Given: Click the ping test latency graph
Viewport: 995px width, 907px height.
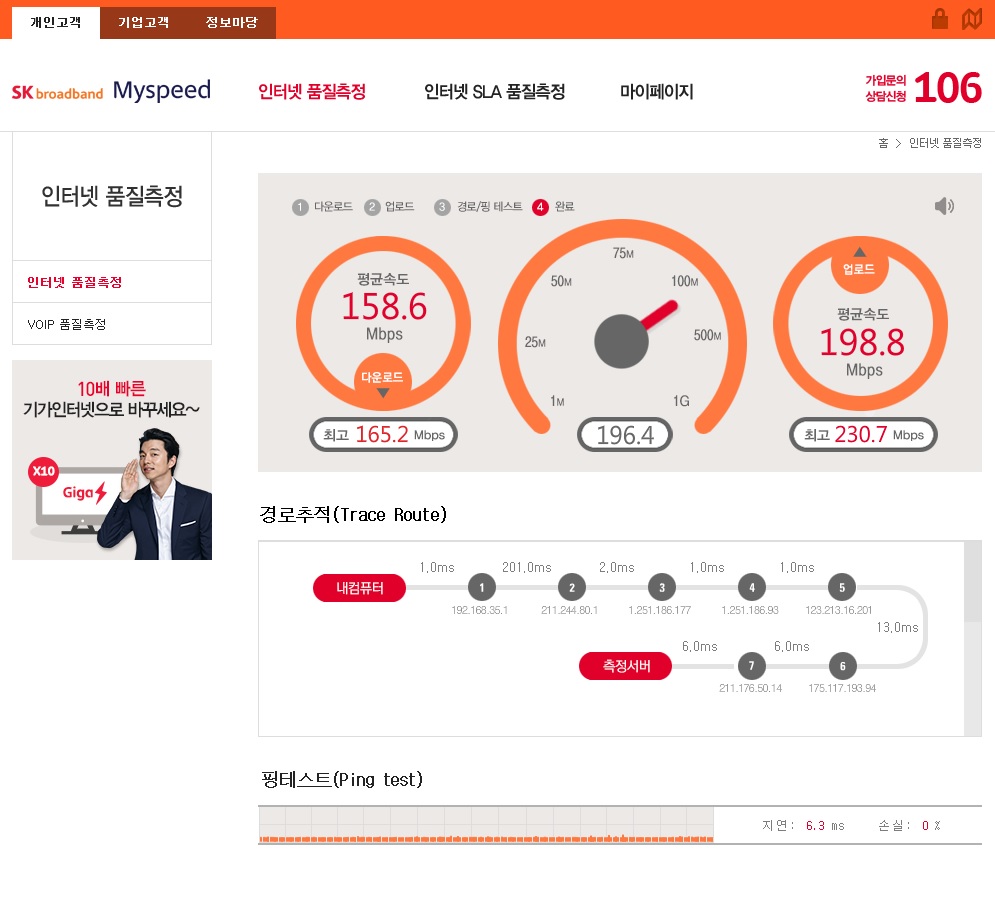Looking at the screenshot, I should (x=486, y=824).
